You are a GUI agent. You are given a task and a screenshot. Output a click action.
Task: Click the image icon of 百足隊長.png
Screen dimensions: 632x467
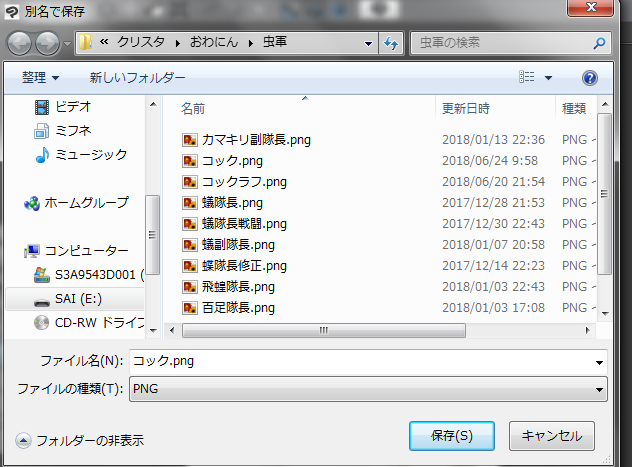(190, 308)
